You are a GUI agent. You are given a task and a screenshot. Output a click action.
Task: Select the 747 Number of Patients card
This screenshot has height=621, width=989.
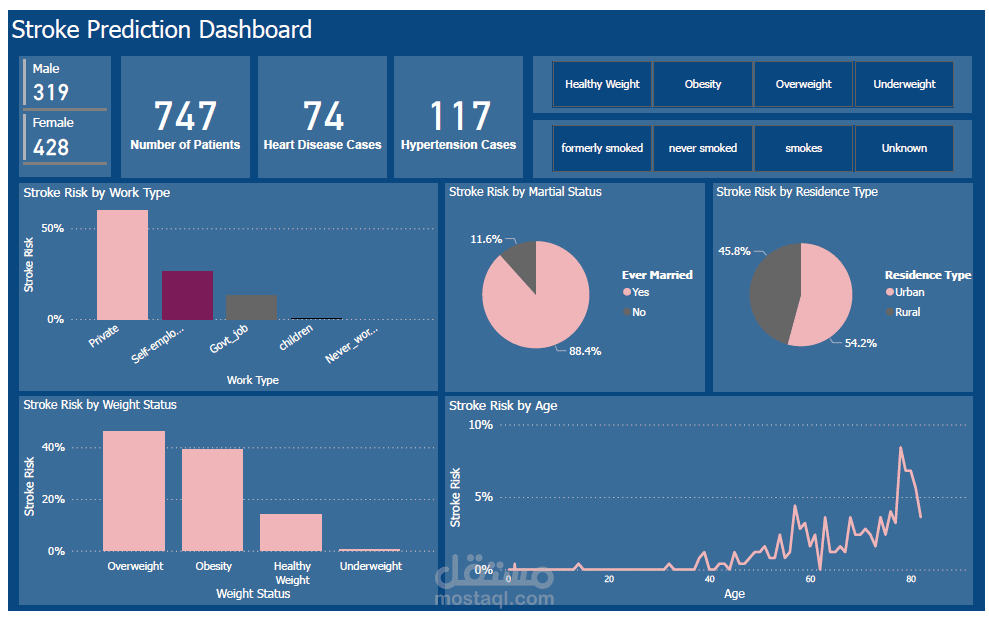coord(185,117)
